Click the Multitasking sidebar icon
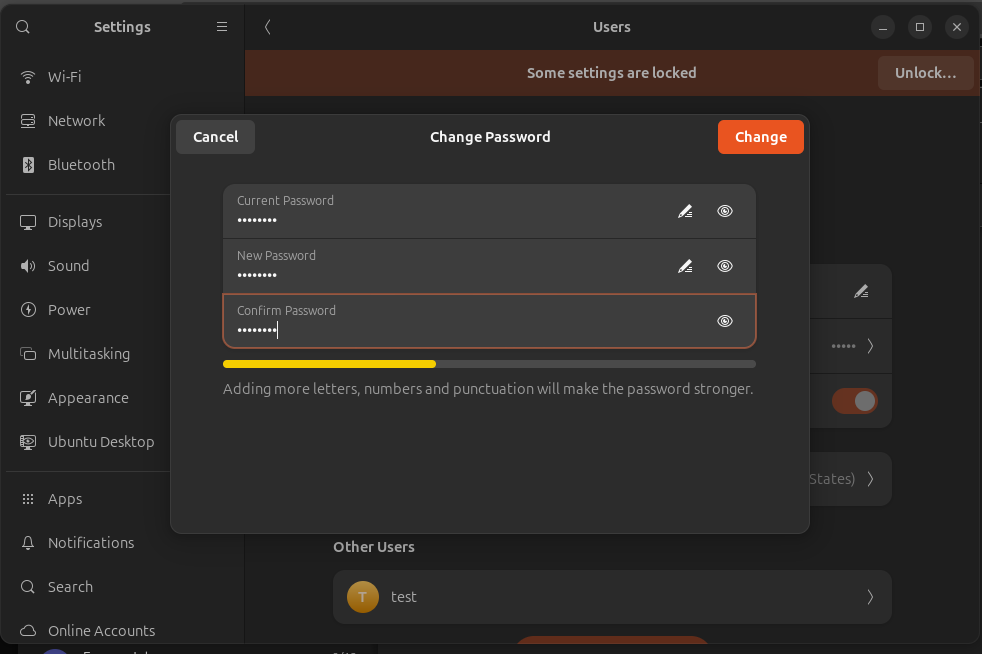The image size is (982, 654). (28, 354)
